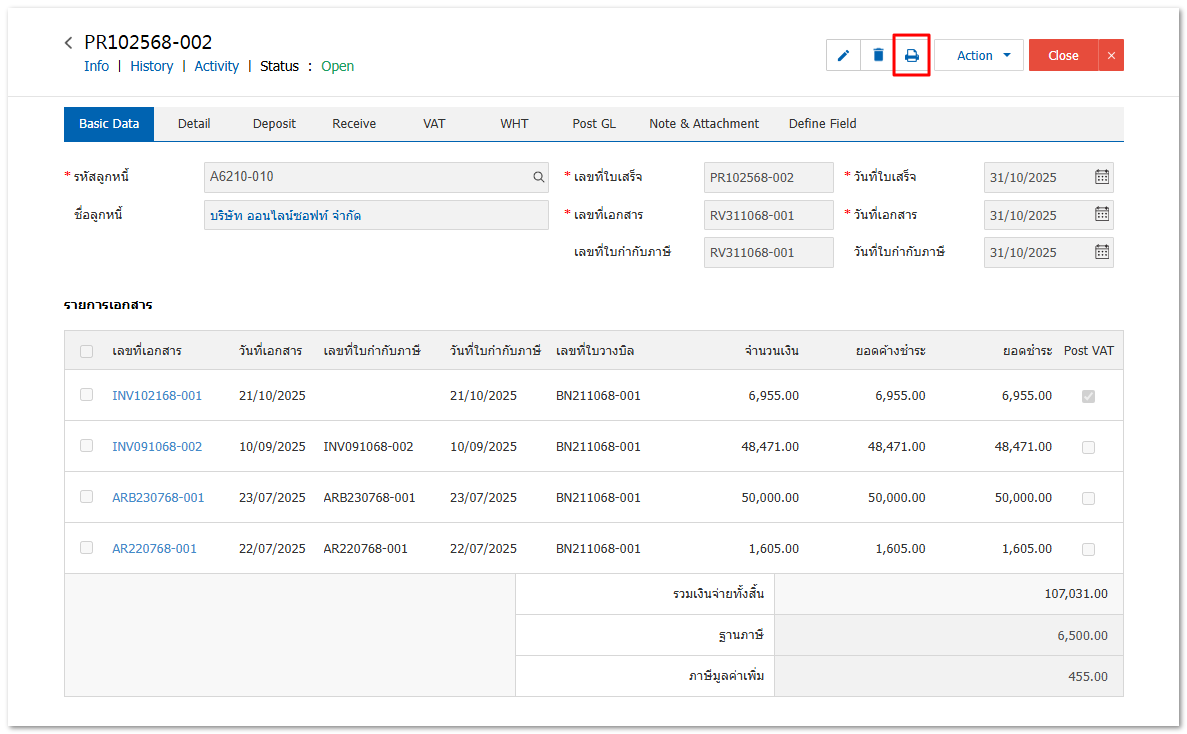The height and width of the screenshot is (734, 1187).
Task: Toggle the select-all checkbox in table header
Action: pos(87,351)
